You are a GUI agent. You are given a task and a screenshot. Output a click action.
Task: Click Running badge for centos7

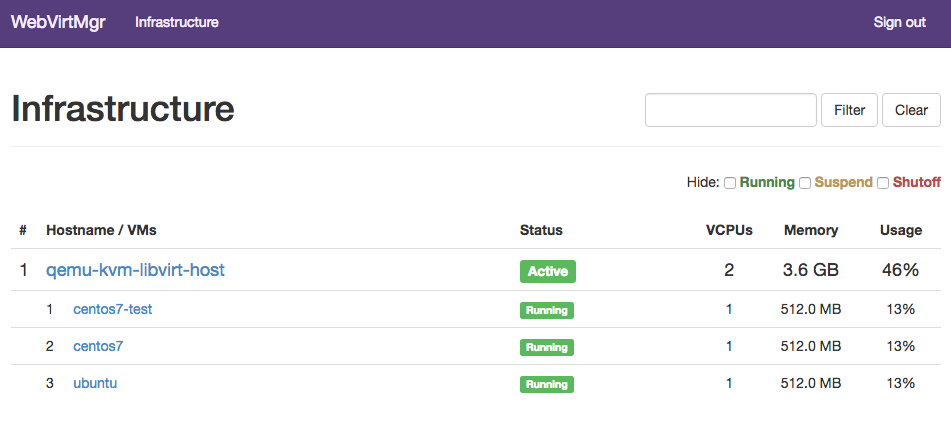click(546, 347)
